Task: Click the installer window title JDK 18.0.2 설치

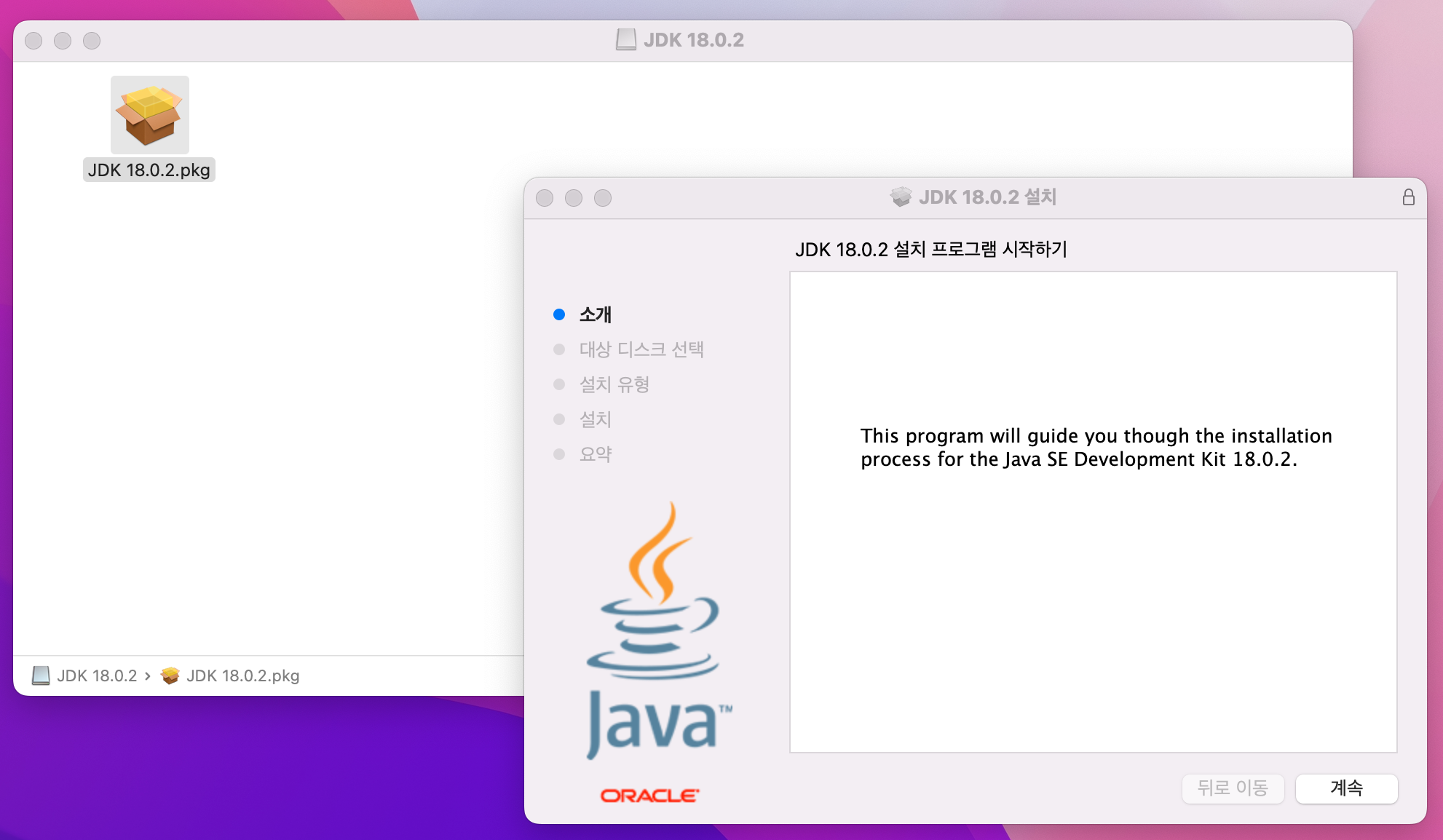Action: 987,197
